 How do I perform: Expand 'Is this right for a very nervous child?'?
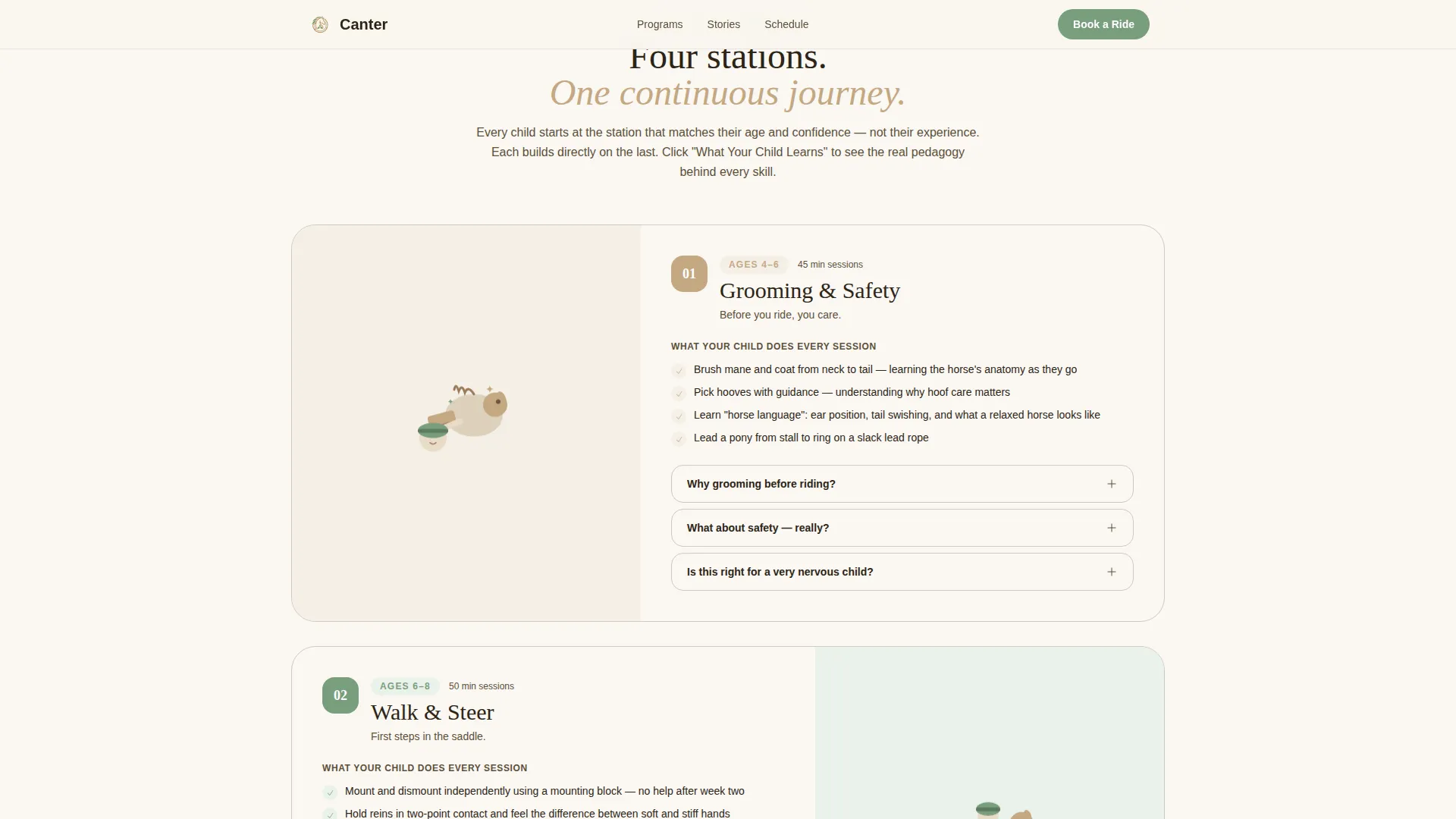902,572
